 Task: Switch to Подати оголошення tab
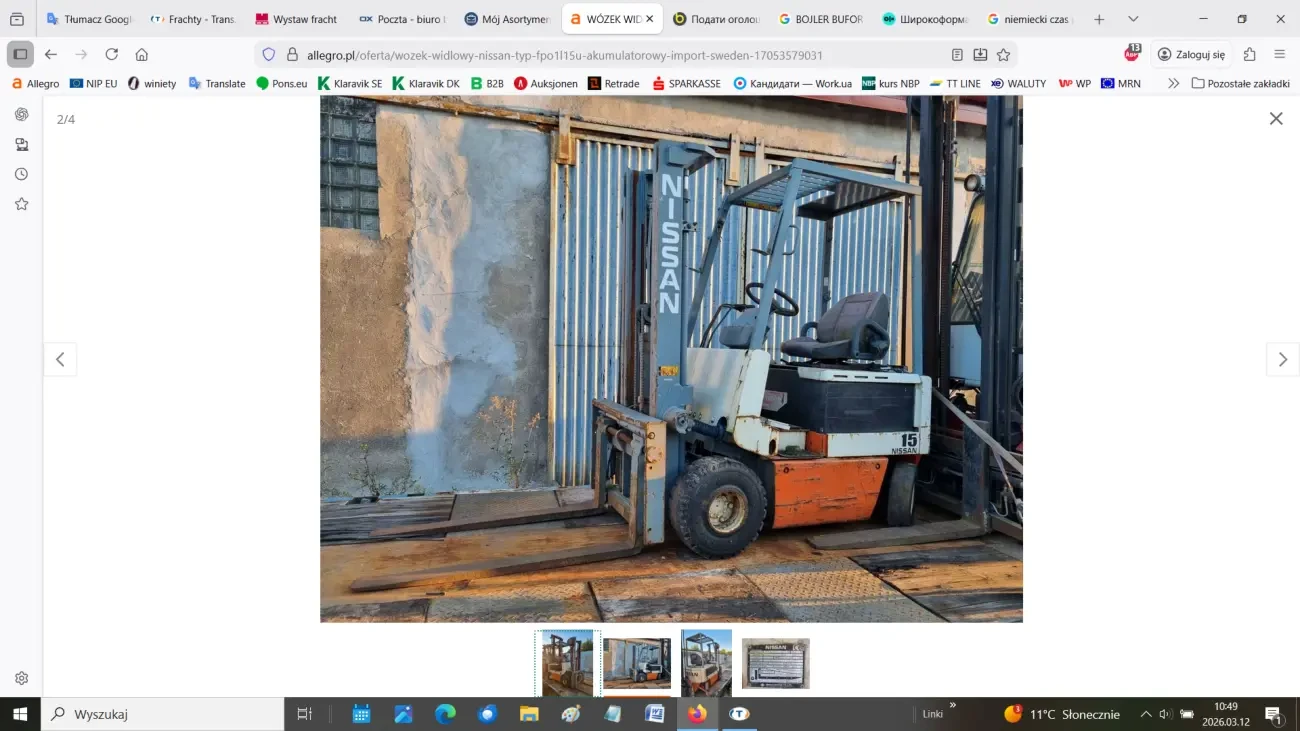tap(715, 19)
